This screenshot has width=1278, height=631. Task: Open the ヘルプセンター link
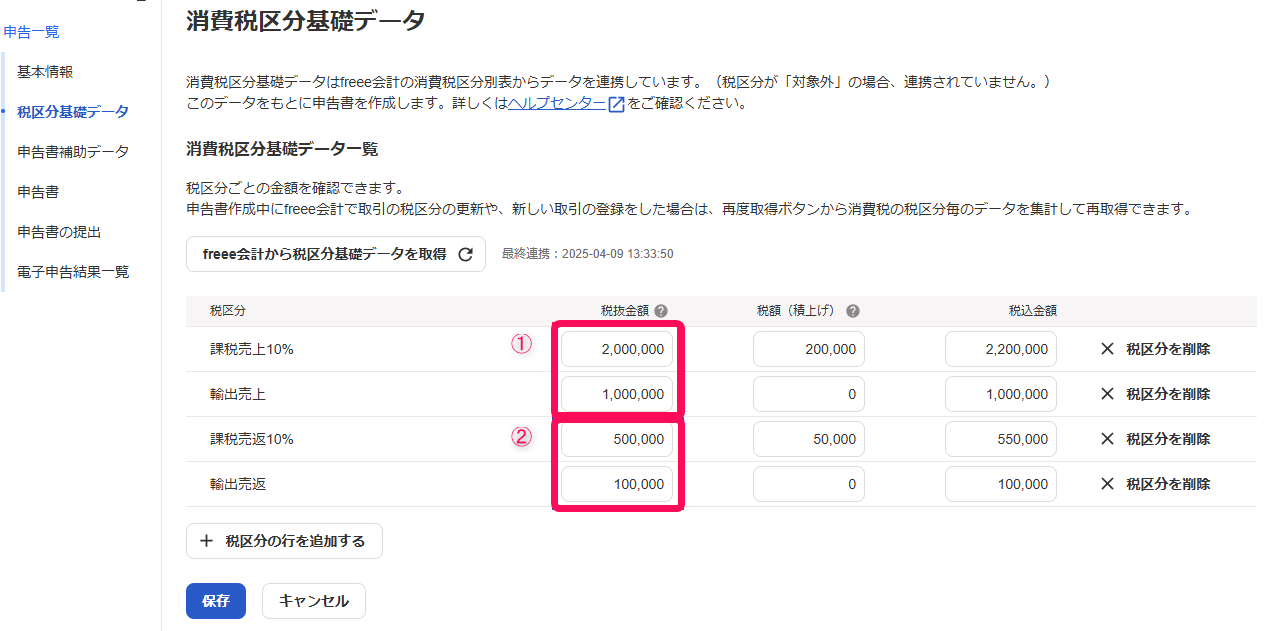(557, 103)
